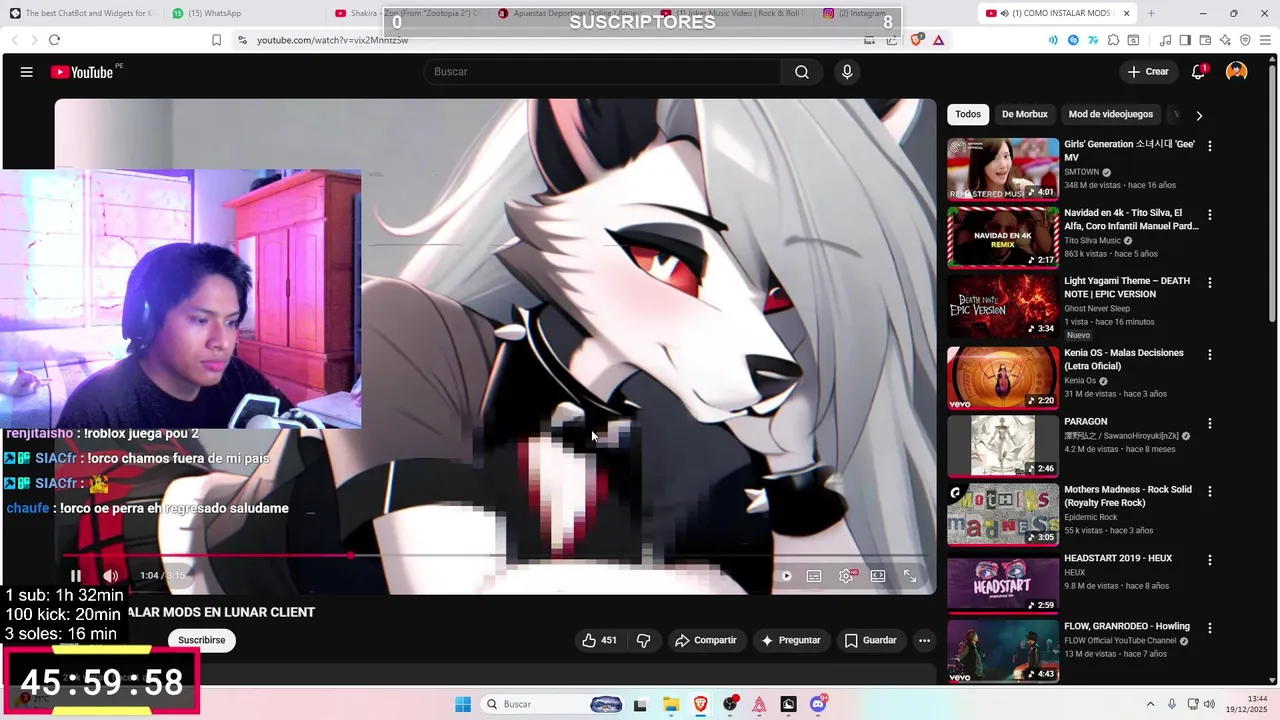
Task: Open options menu for HEADSTART 2019
Action: [x=1210, y=560]
